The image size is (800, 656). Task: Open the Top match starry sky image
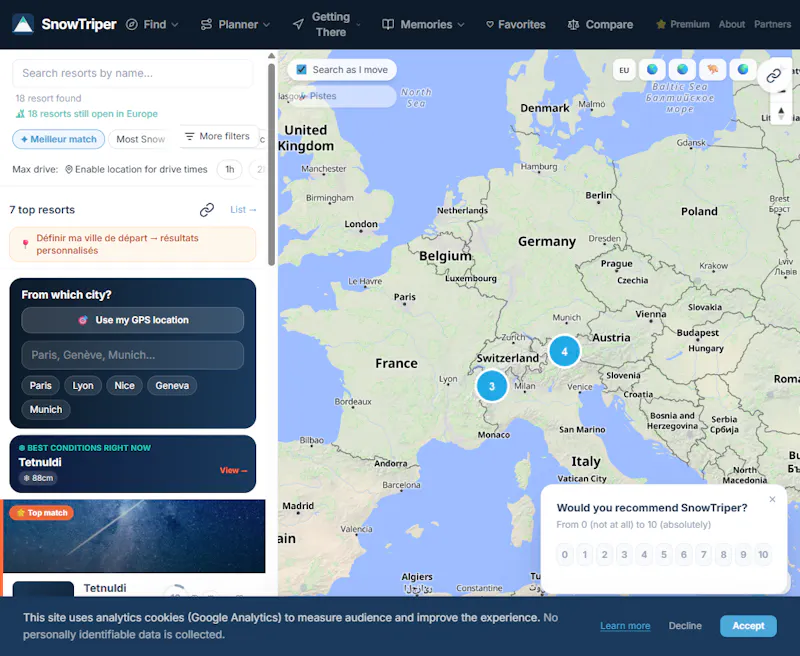click(134, 536)
